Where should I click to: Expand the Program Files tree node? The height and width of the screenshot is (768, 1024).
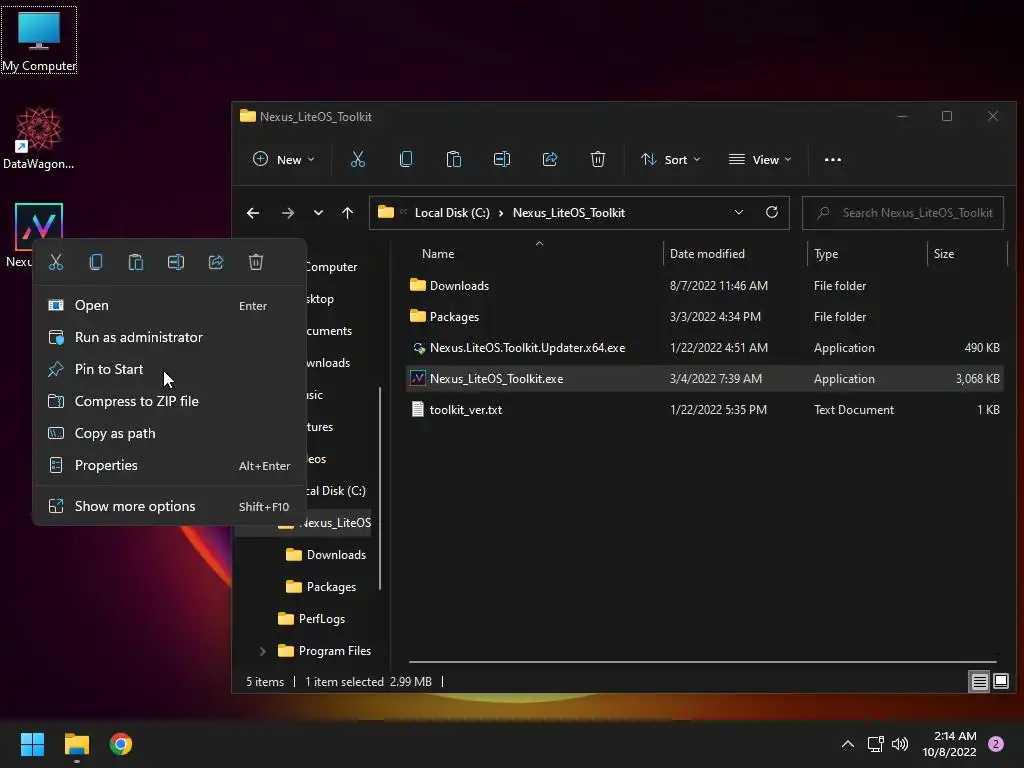pos(262,651)
